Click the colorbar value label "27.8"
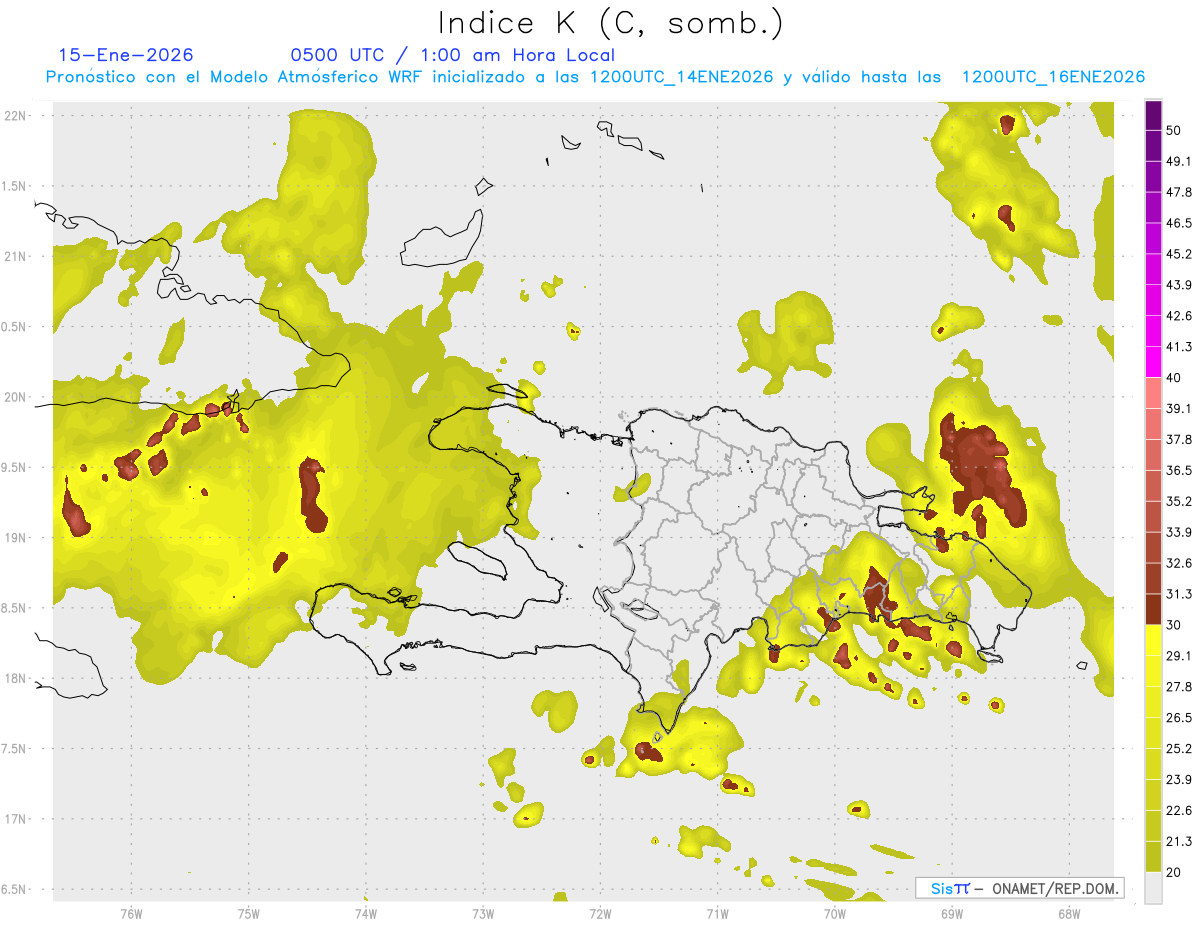 click(x=1179, y=687)
